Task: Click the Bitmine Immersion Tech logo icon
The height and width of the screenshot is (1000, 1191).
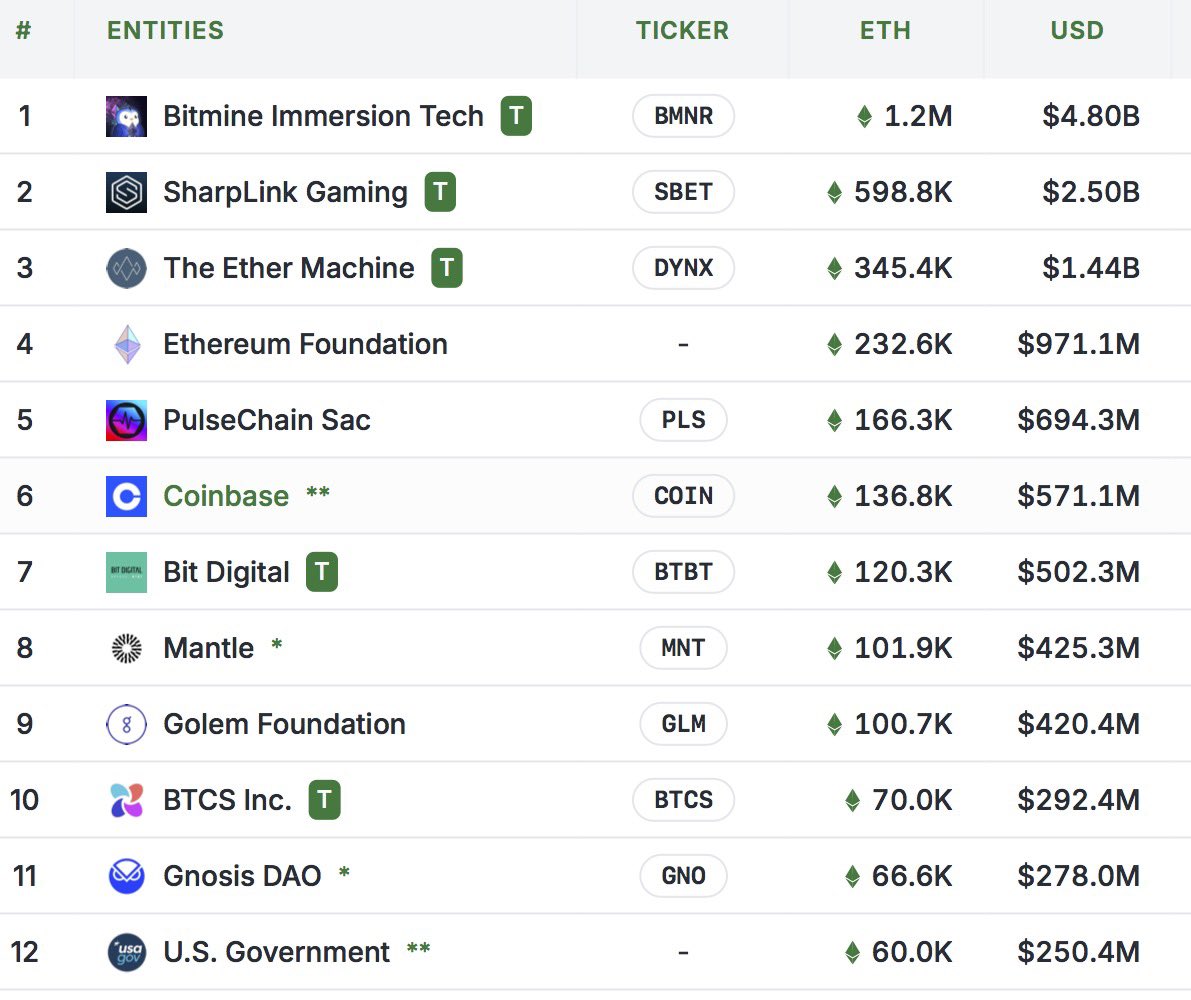Action: pyautogui.click(x=126, y=116)
